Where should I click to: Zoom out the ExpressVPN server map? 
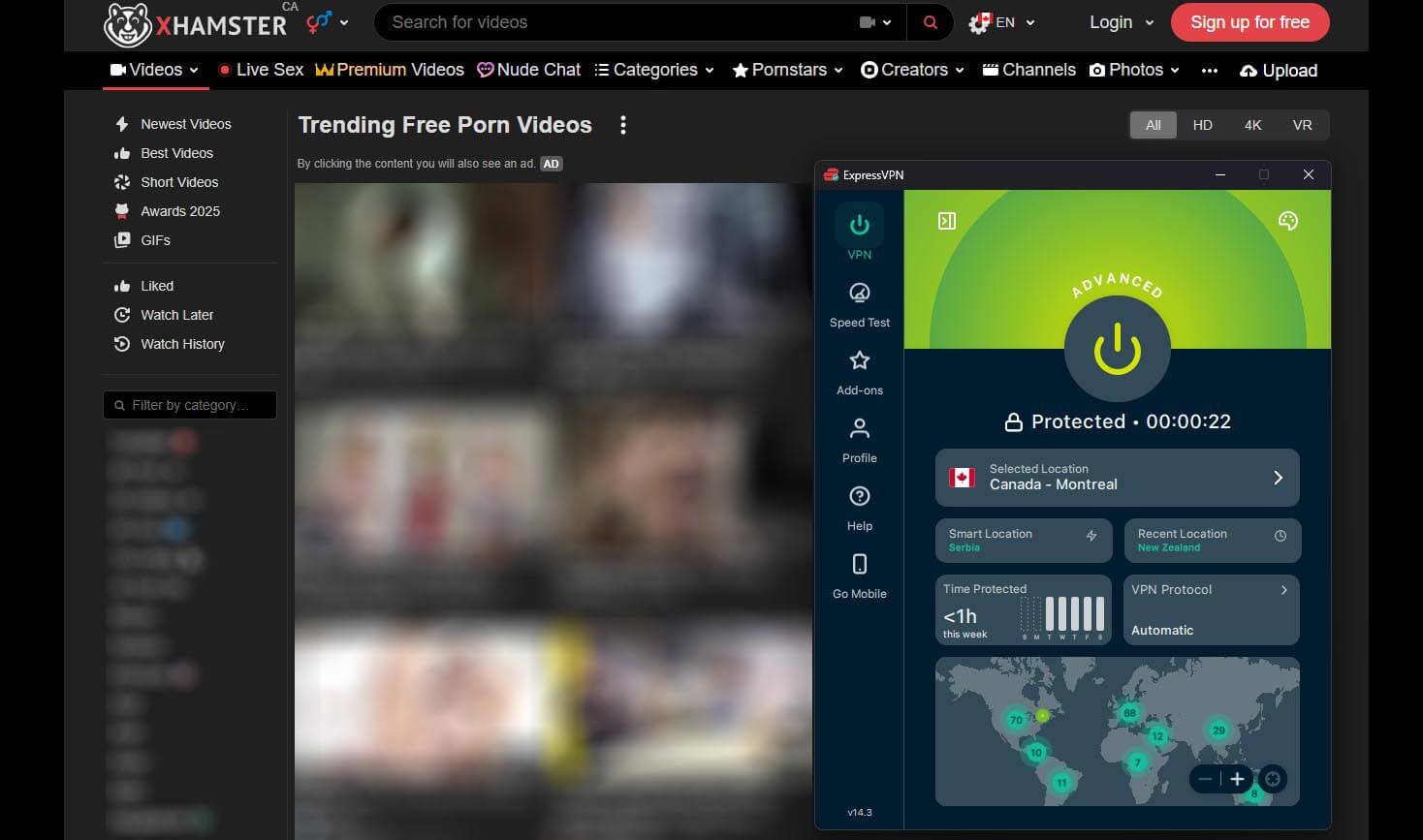pyautogui.click(x=1205, y=779)
